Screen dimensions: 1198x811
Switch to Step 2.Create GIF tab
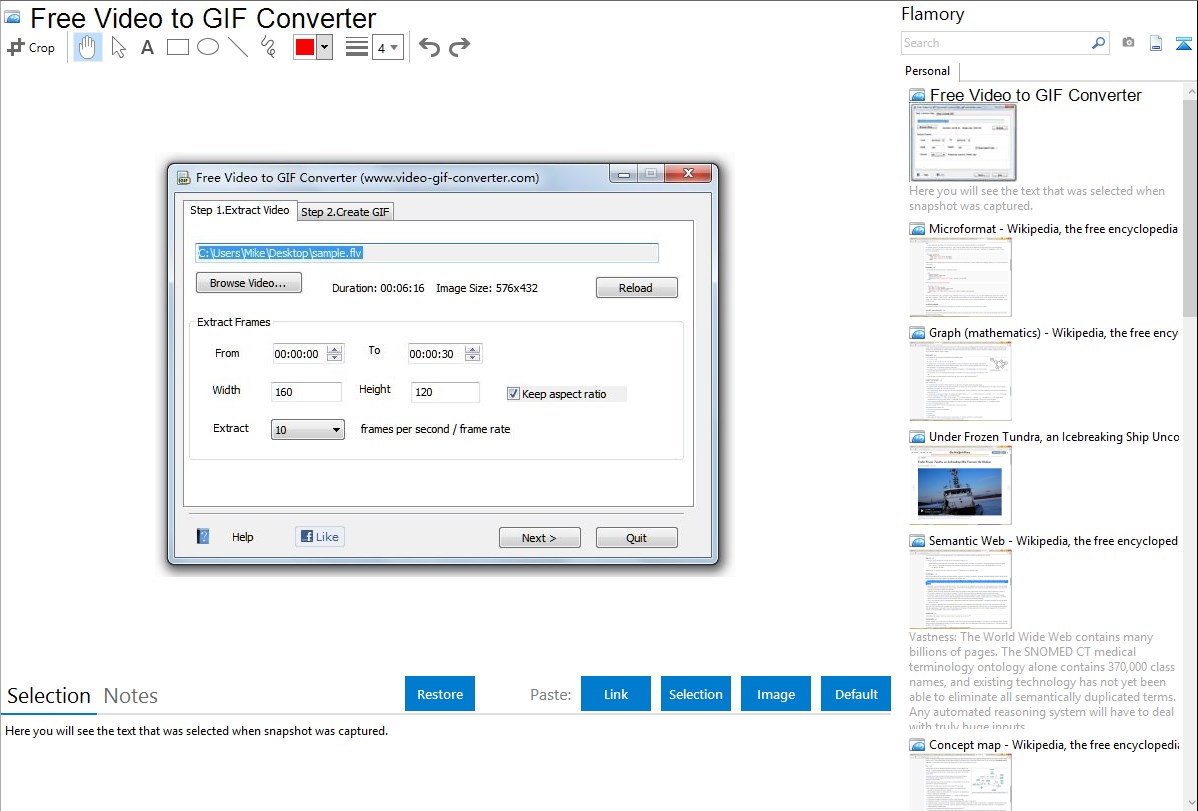345,212
